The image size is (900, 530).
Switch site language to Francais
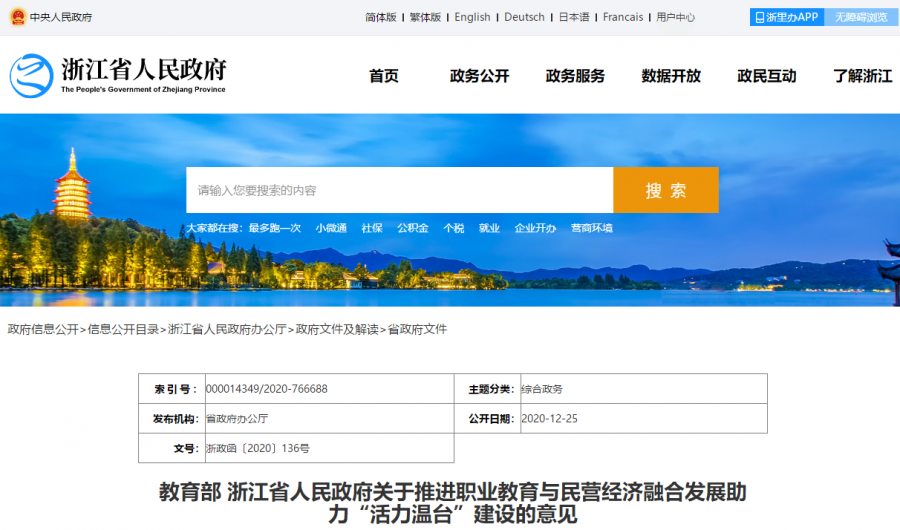pos(623,17)
